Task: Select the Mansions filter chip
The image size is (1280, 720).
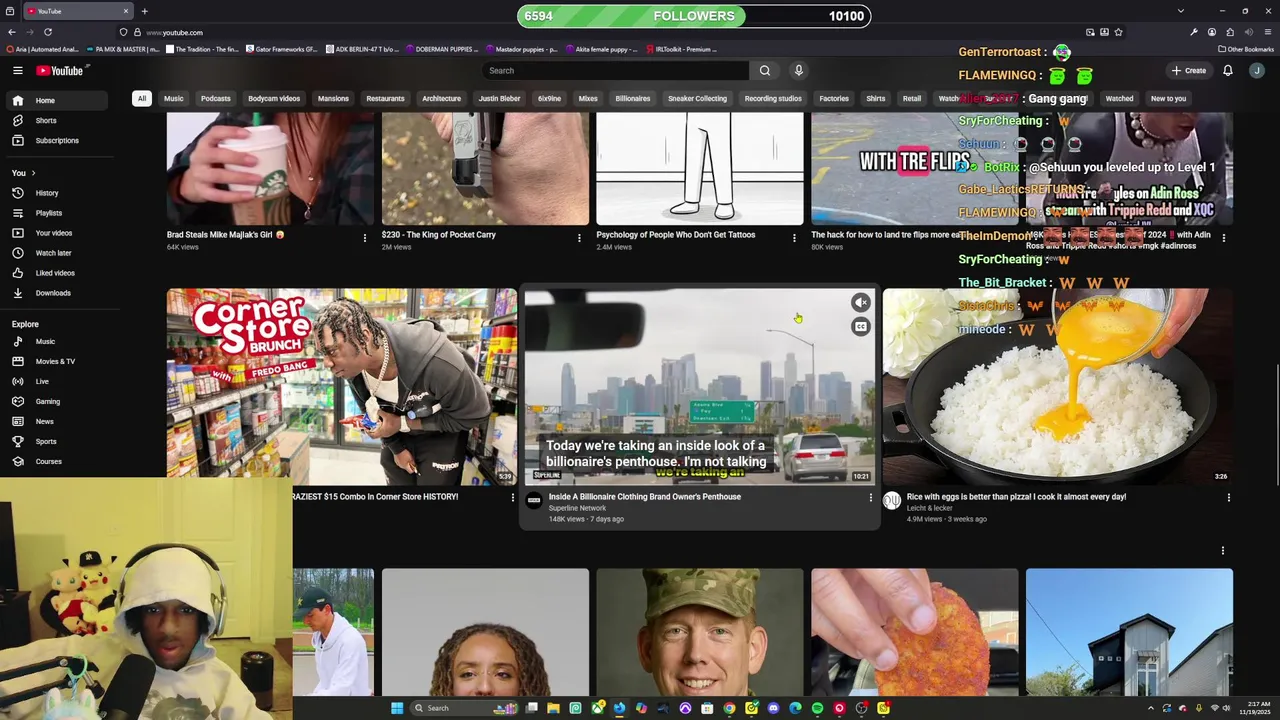Action: [x=333, y=99]
